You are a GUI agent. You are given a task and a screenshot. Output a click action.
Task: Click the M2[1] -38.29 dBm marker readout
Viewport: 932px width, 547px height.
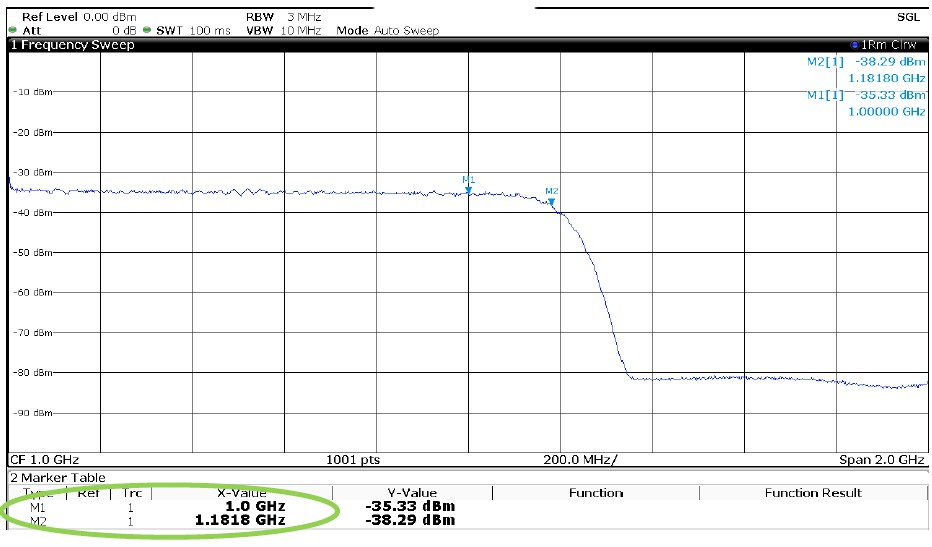tap(866, 61)
